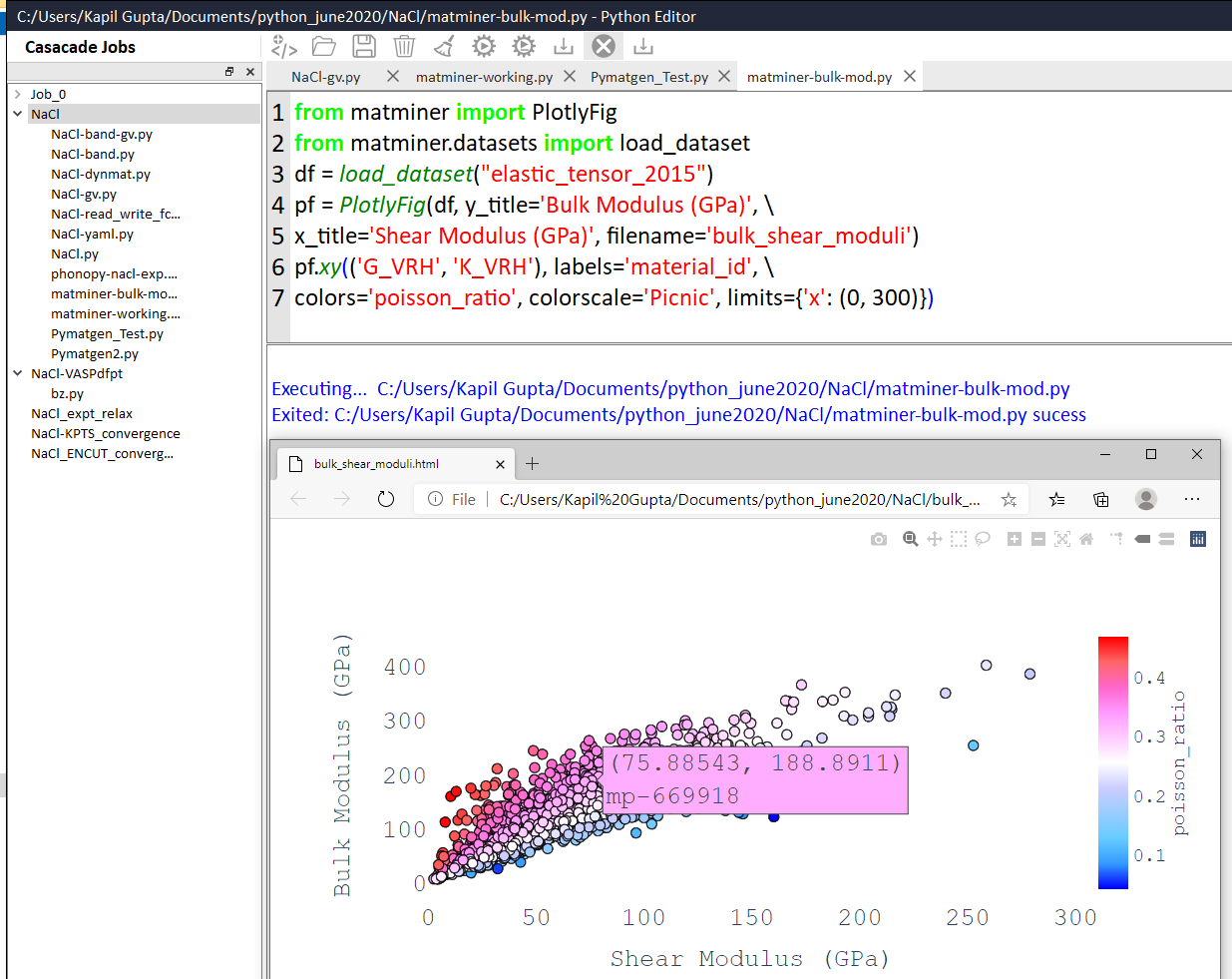
Task: Select the Lasso Select tool in plot
Action: tap(983, 539)
